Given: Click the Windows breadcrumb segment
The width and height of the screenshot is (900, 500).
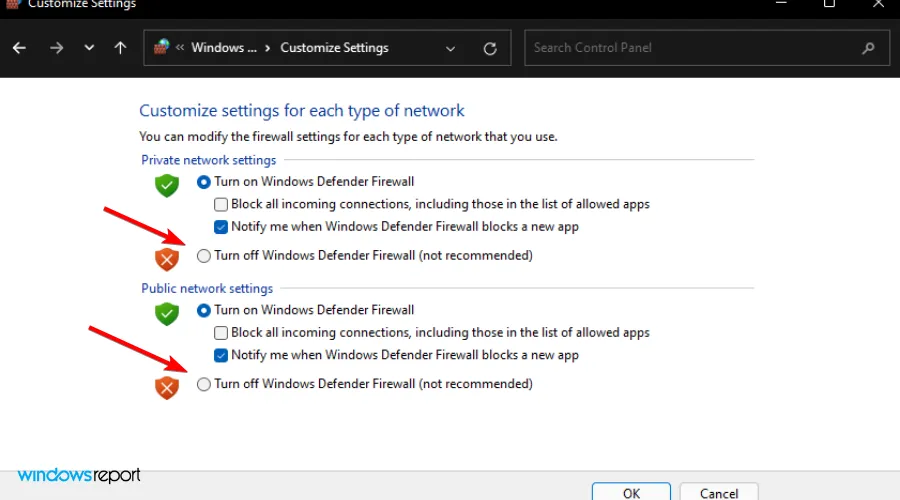Looking at the screenshot, I should [x=221, y=48].
